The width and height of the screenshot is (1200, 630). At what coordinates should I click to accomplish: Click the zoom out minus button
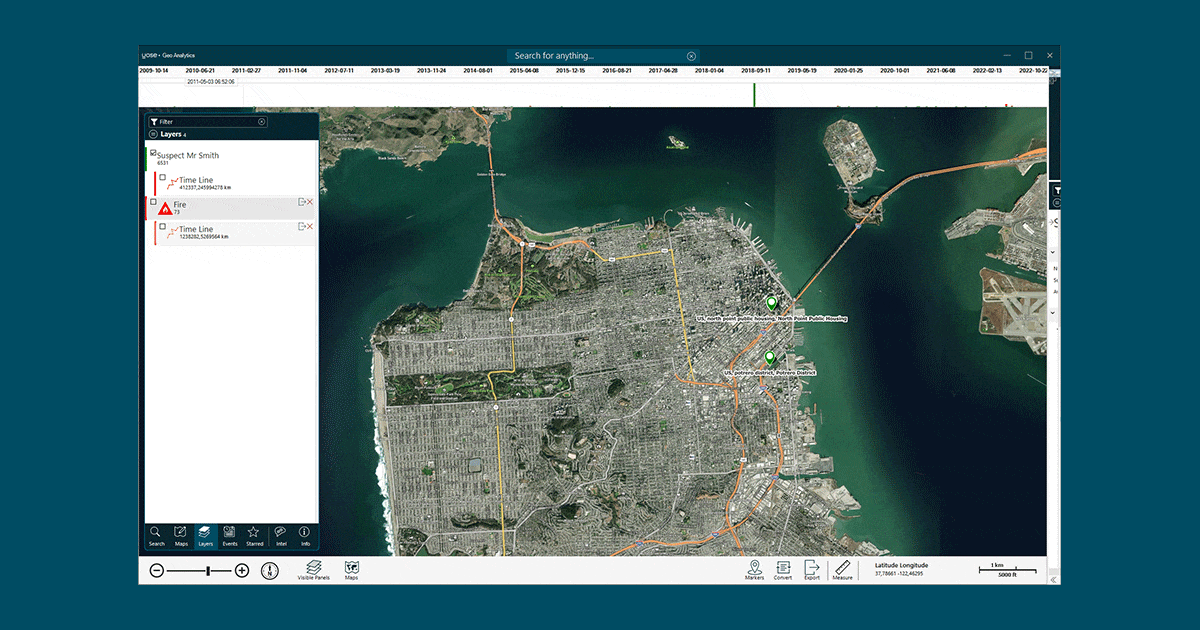click(157, 570)
